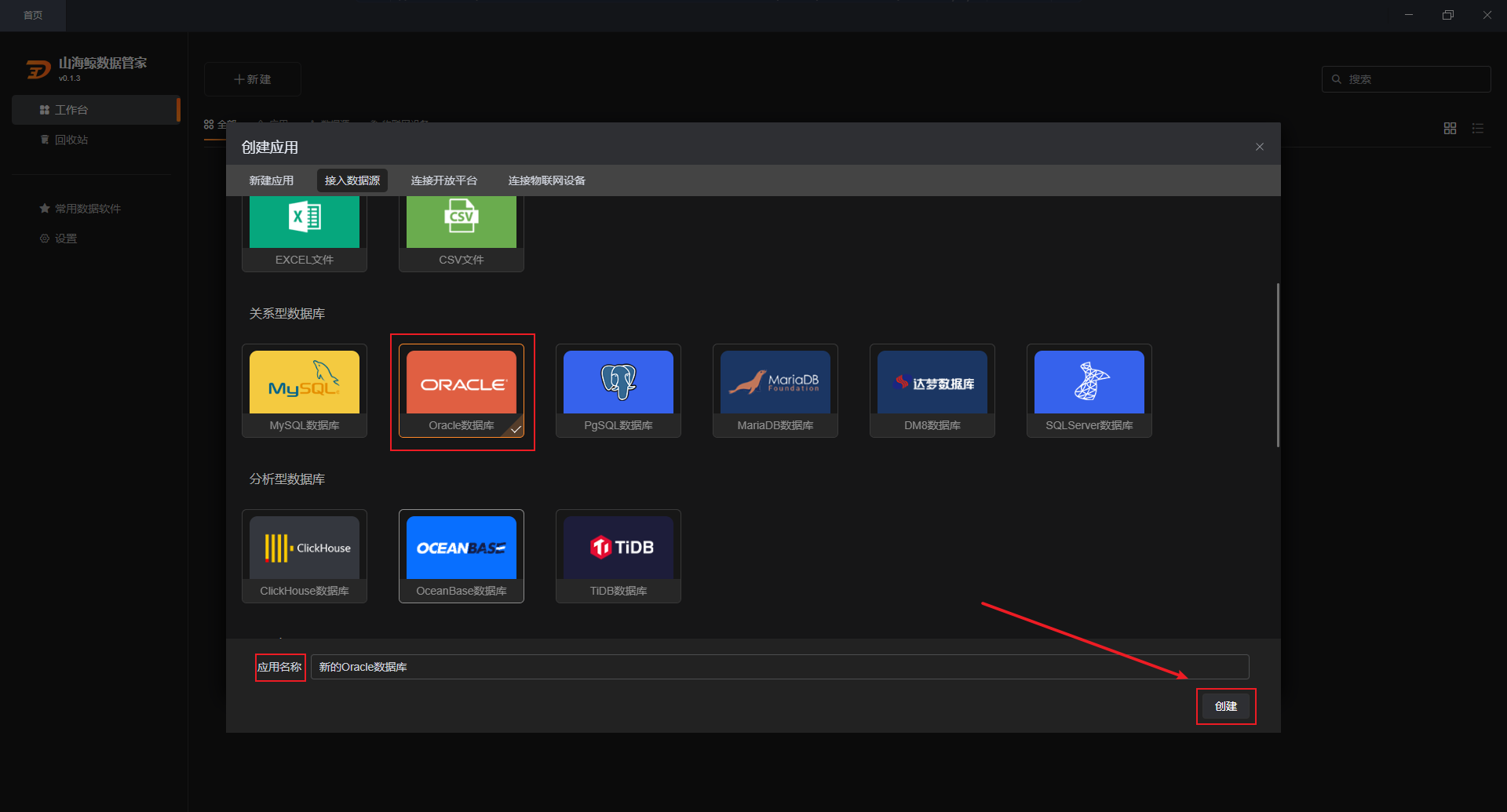Click the 首页 tab in the title bar
This screenshot has width=1507, height=812.
pos(33,15)
